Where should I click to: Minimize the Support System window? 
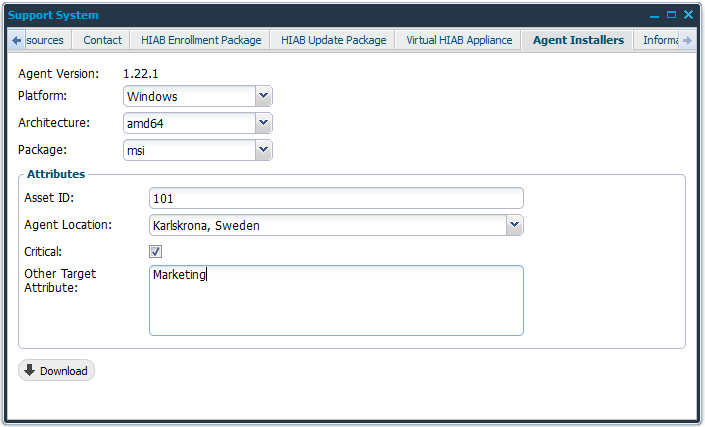pyautogui.click(x=655, y=15)
